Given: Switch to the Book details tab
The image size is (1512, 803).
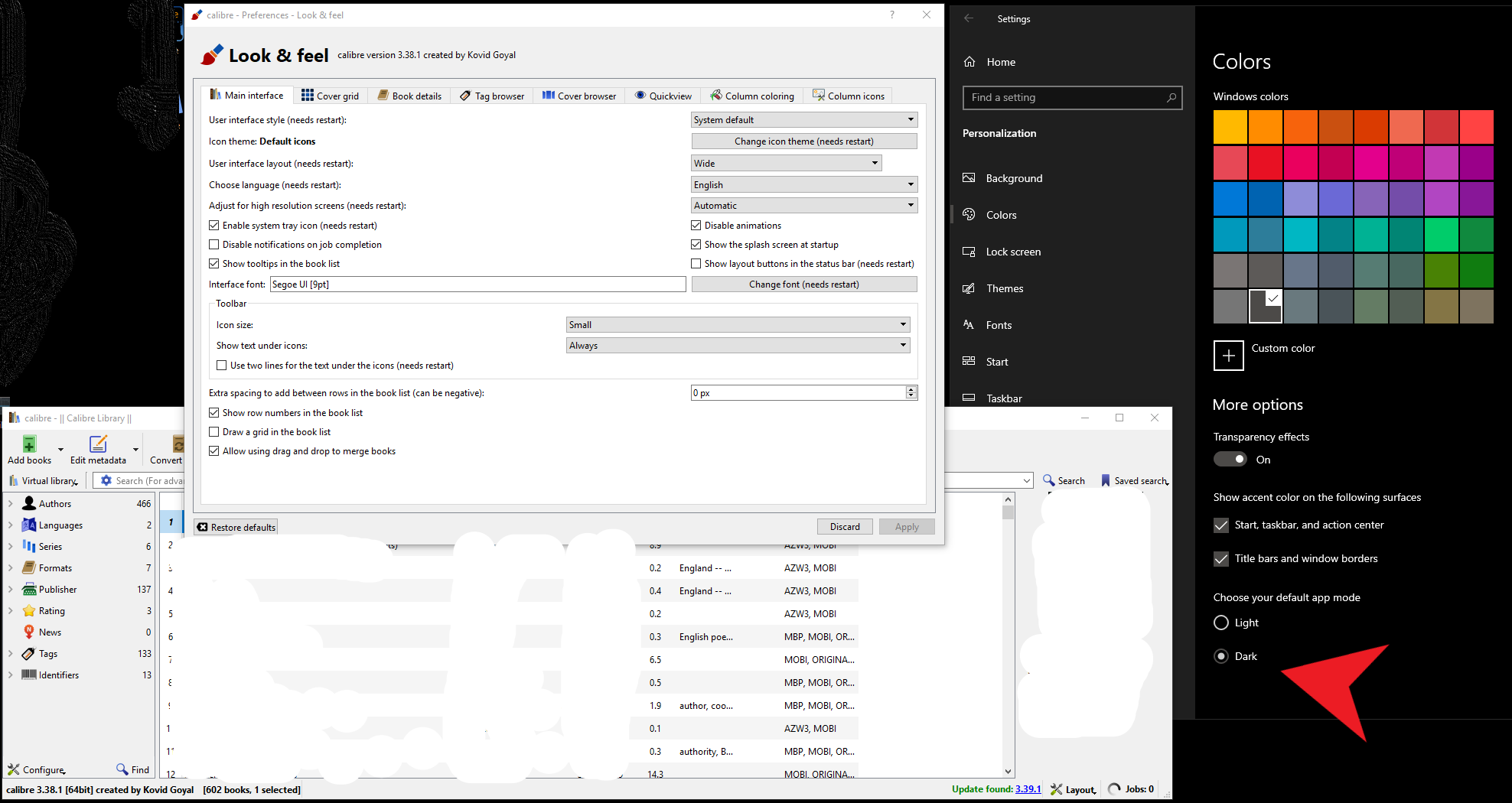Looking at the screenshot, I should 409,96.
